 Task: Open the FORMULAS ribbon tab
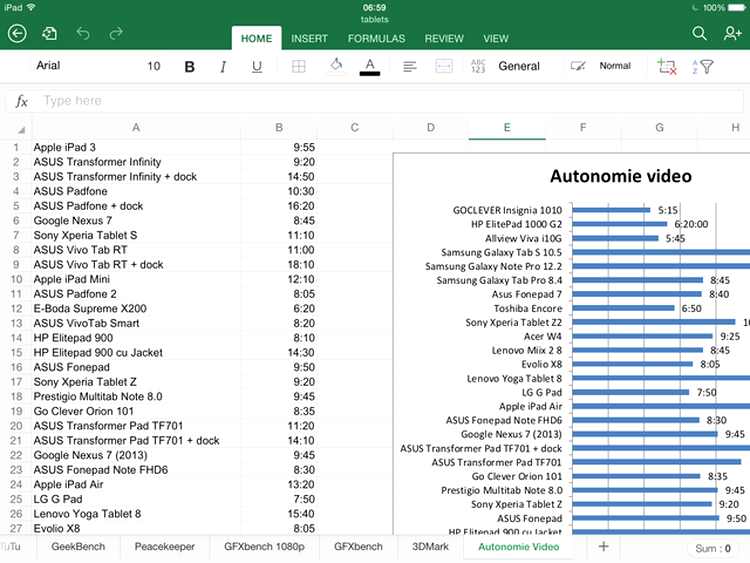pos(376,38)
